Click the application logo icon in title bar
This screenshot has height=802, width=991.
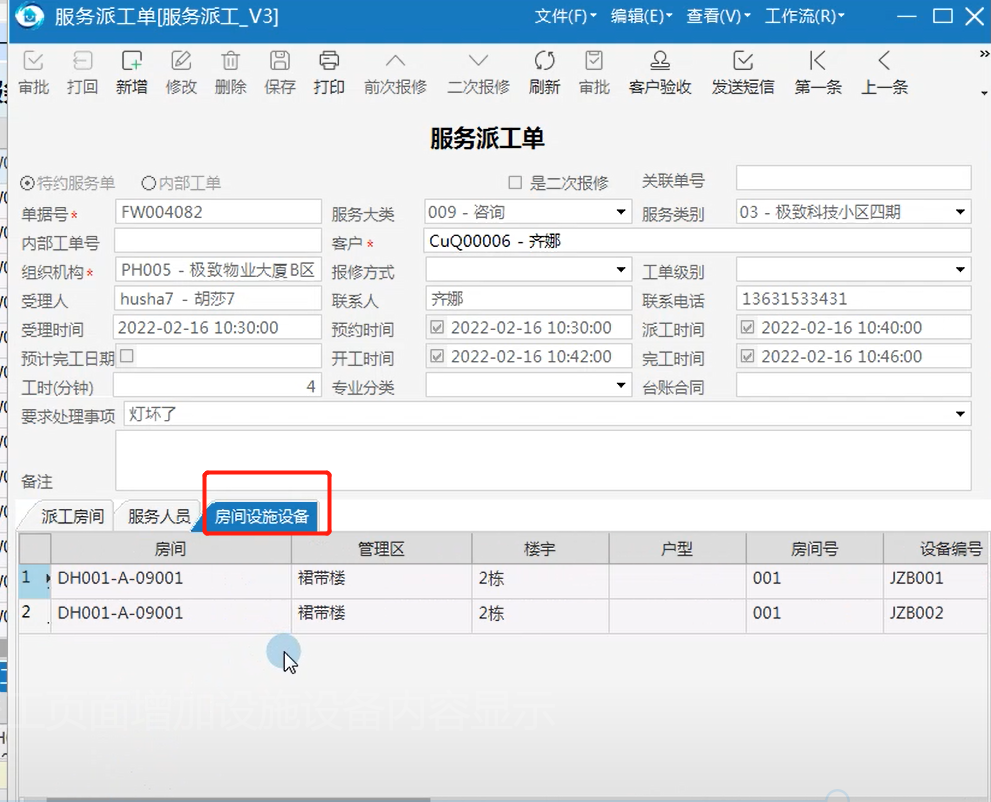tap(29, 16)
